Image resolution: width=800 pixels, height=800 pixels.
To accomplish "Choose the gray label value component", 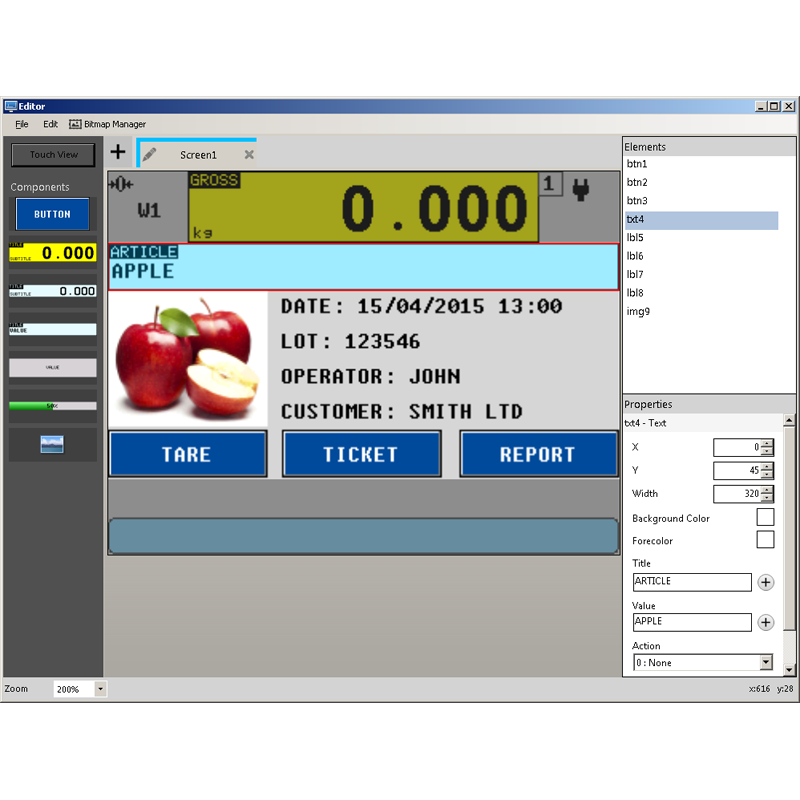I will pos(53,367).
